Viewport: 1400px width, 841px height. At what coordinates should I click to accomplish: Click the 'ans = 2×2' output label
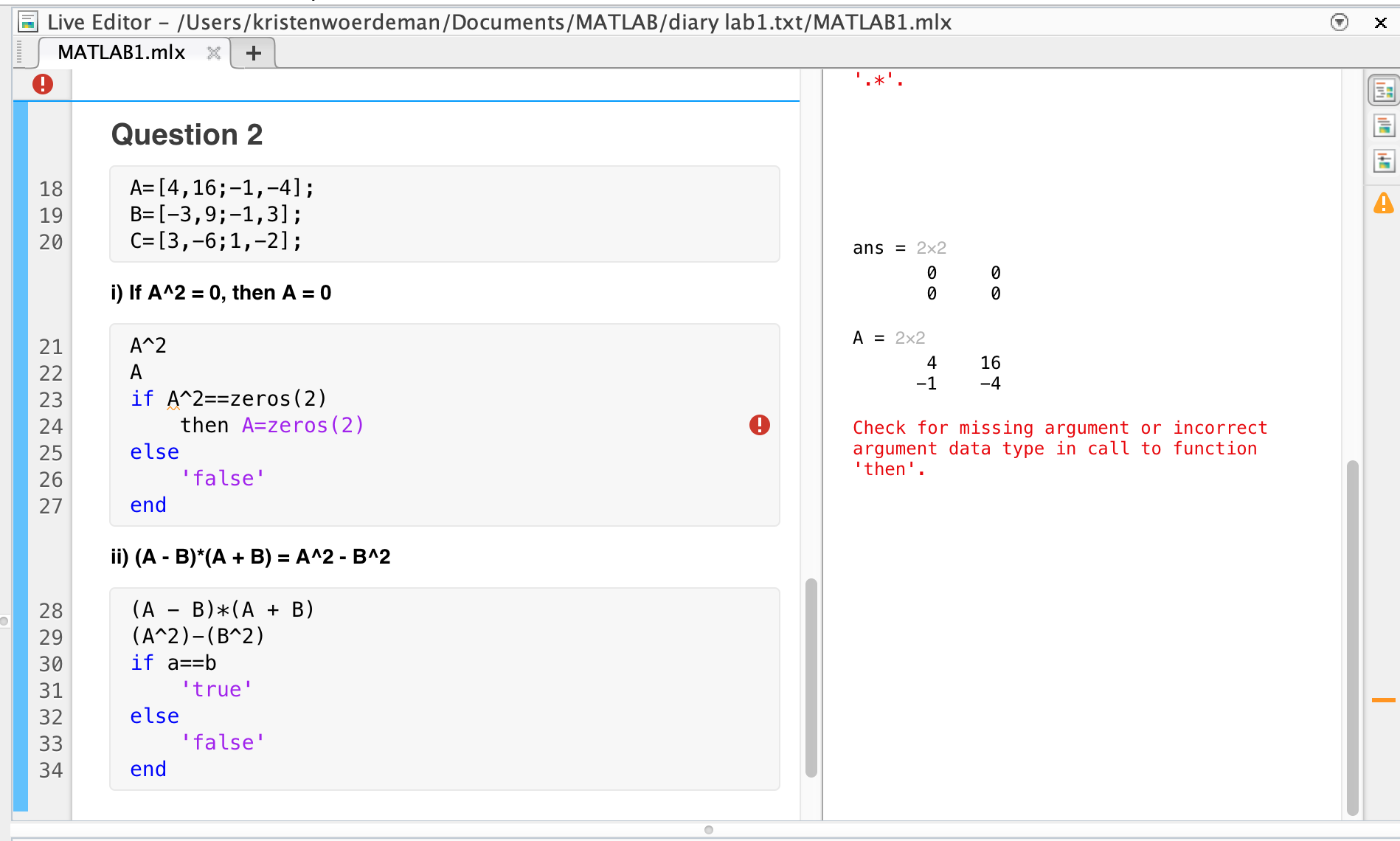click(899, 248)
